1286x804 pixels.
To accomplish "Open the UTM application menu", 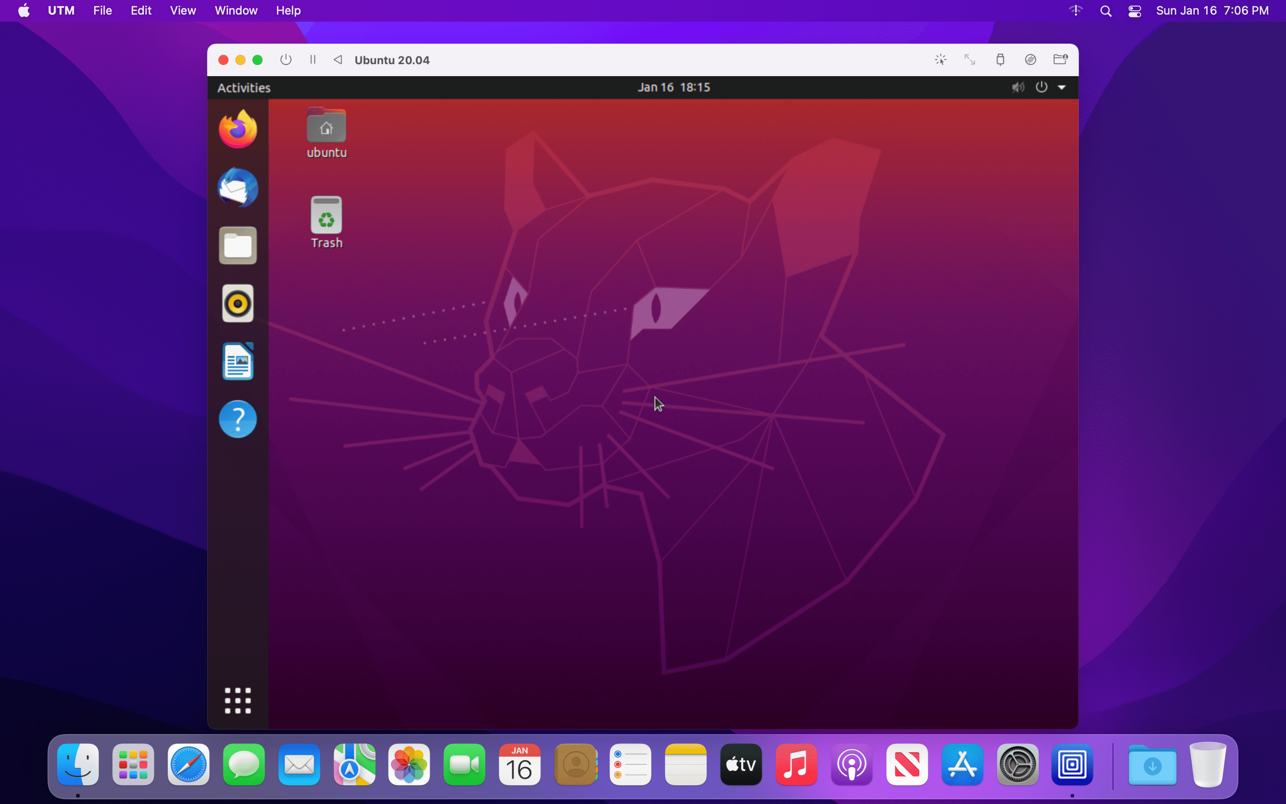I will pos(61,11).
